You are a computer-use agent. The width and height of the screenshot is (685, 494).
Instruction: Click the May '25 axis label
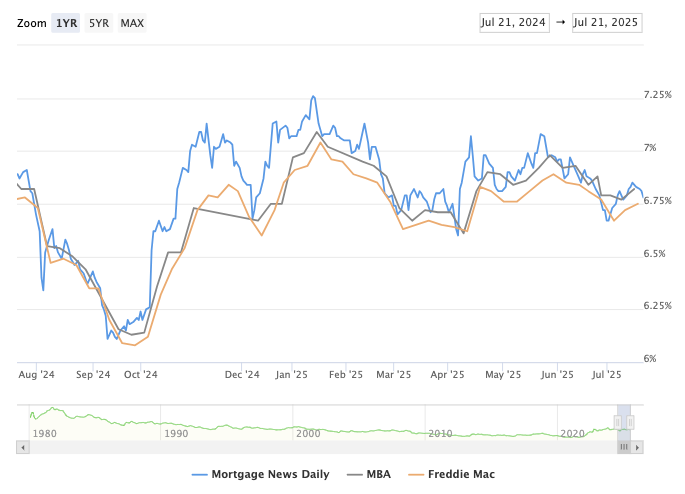coord(503,375)
